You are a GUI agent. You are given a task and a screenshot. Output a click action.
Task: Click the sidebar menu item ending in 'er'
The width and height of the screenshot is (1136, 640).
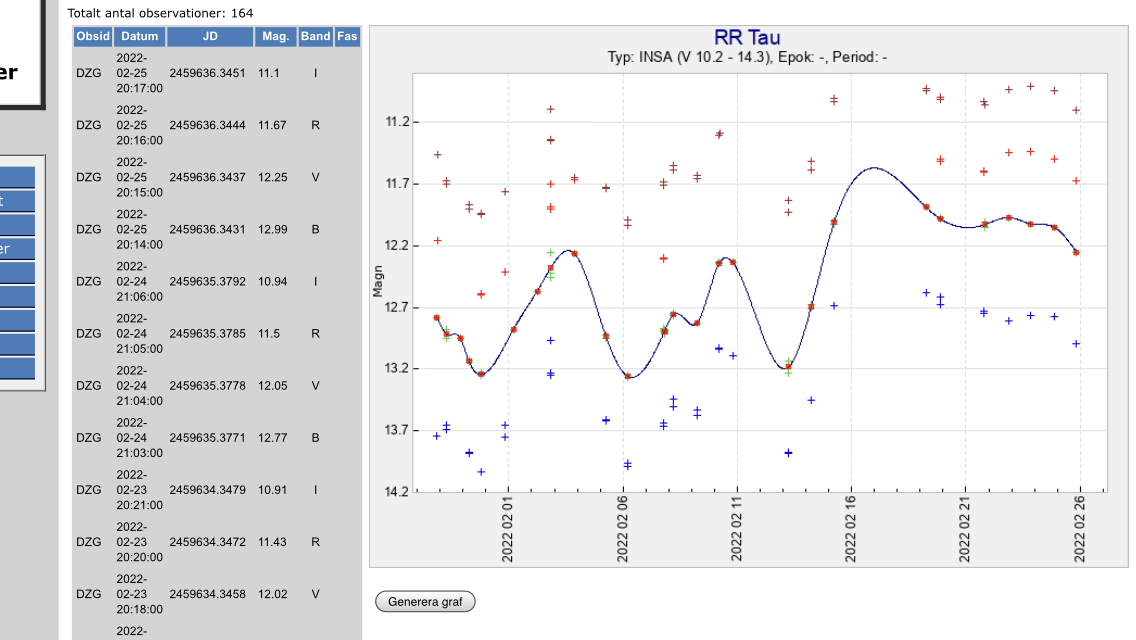(x=17, y=249)
